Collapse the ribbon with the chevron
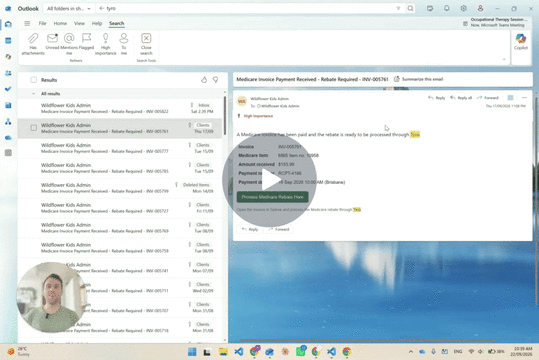Image resolution: width=539 pixels, height=360 pixels. click(x=504, y=59)
